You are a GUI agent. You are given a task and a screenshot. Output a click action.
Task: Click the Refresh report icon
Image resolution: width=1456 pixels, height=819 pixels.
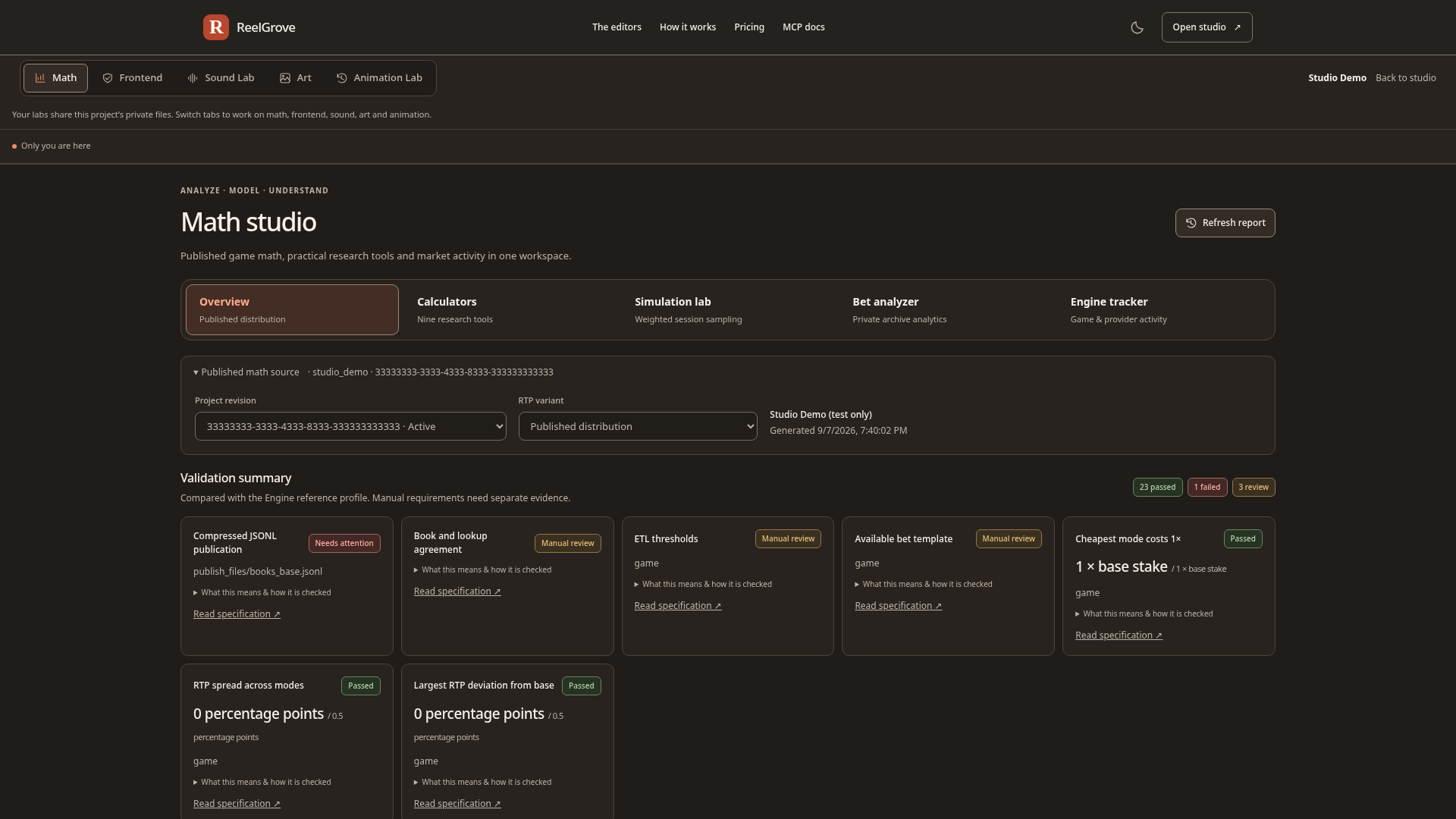(1191, 223)
